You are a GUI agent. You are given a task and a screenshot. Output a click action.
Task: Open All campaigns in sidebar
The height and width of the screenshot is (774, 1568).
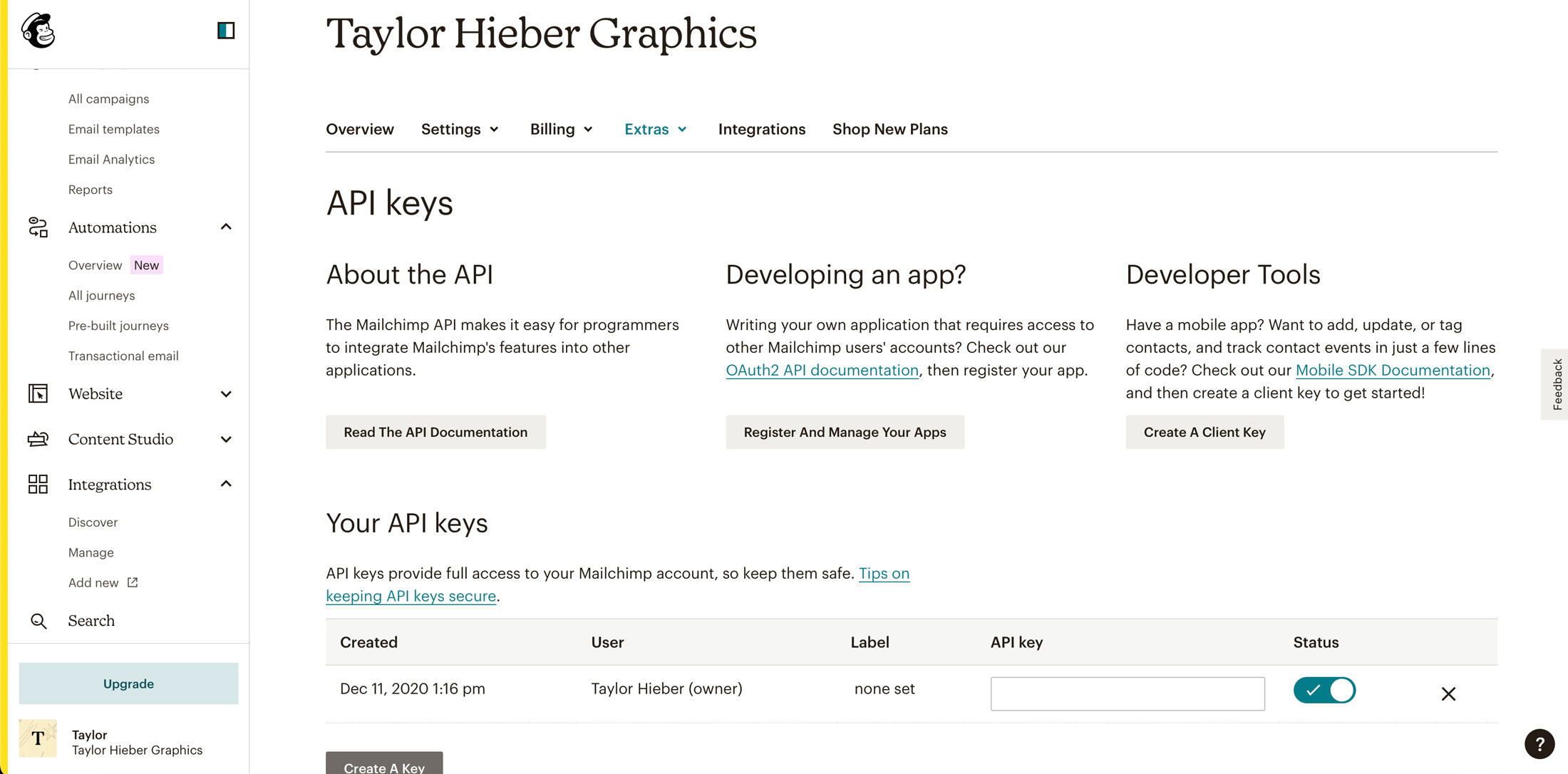click(108, 99)
